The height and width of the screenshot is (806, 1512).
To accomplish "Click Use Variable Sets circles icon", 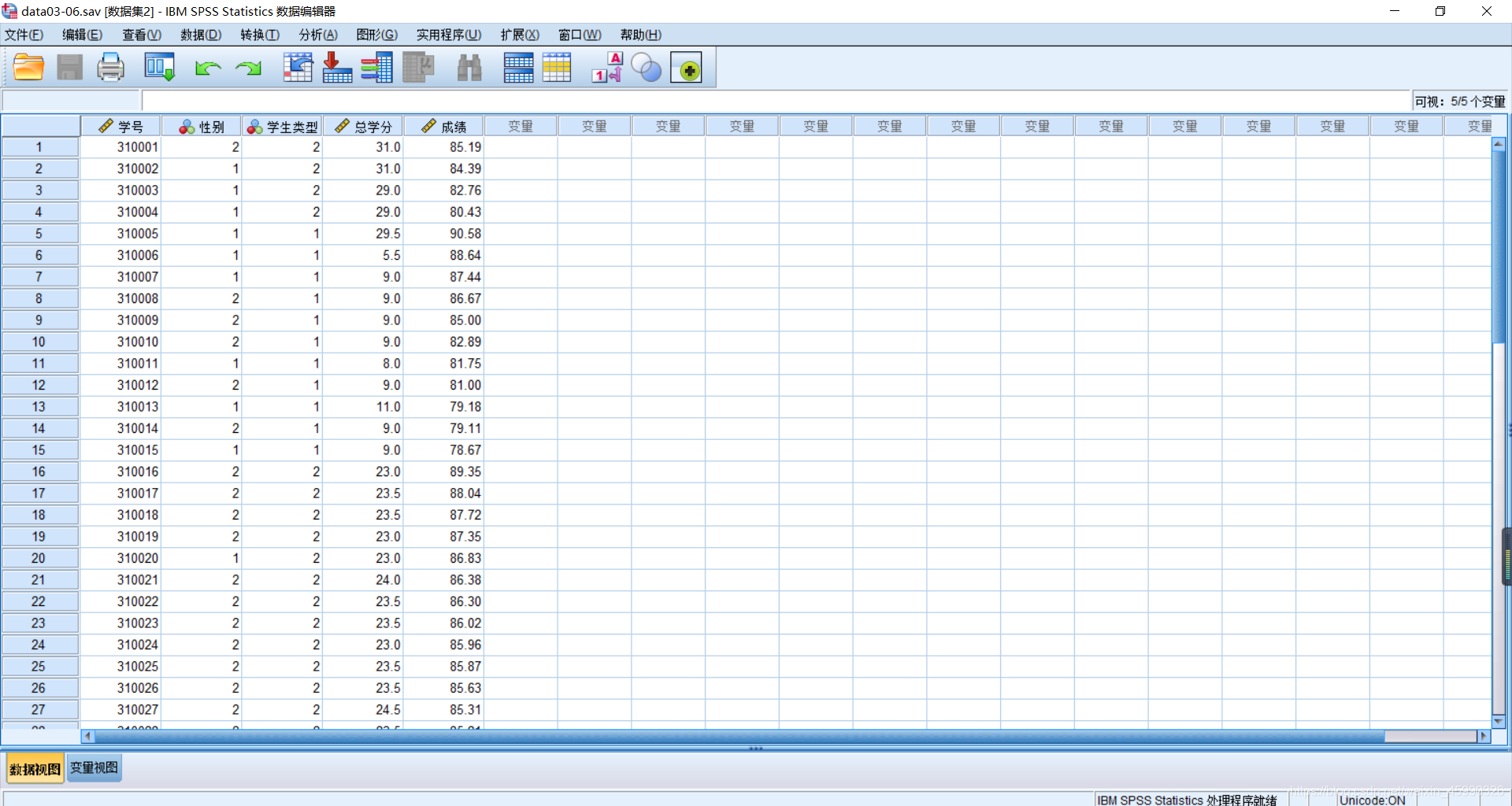I will click(x=647, y=68).
